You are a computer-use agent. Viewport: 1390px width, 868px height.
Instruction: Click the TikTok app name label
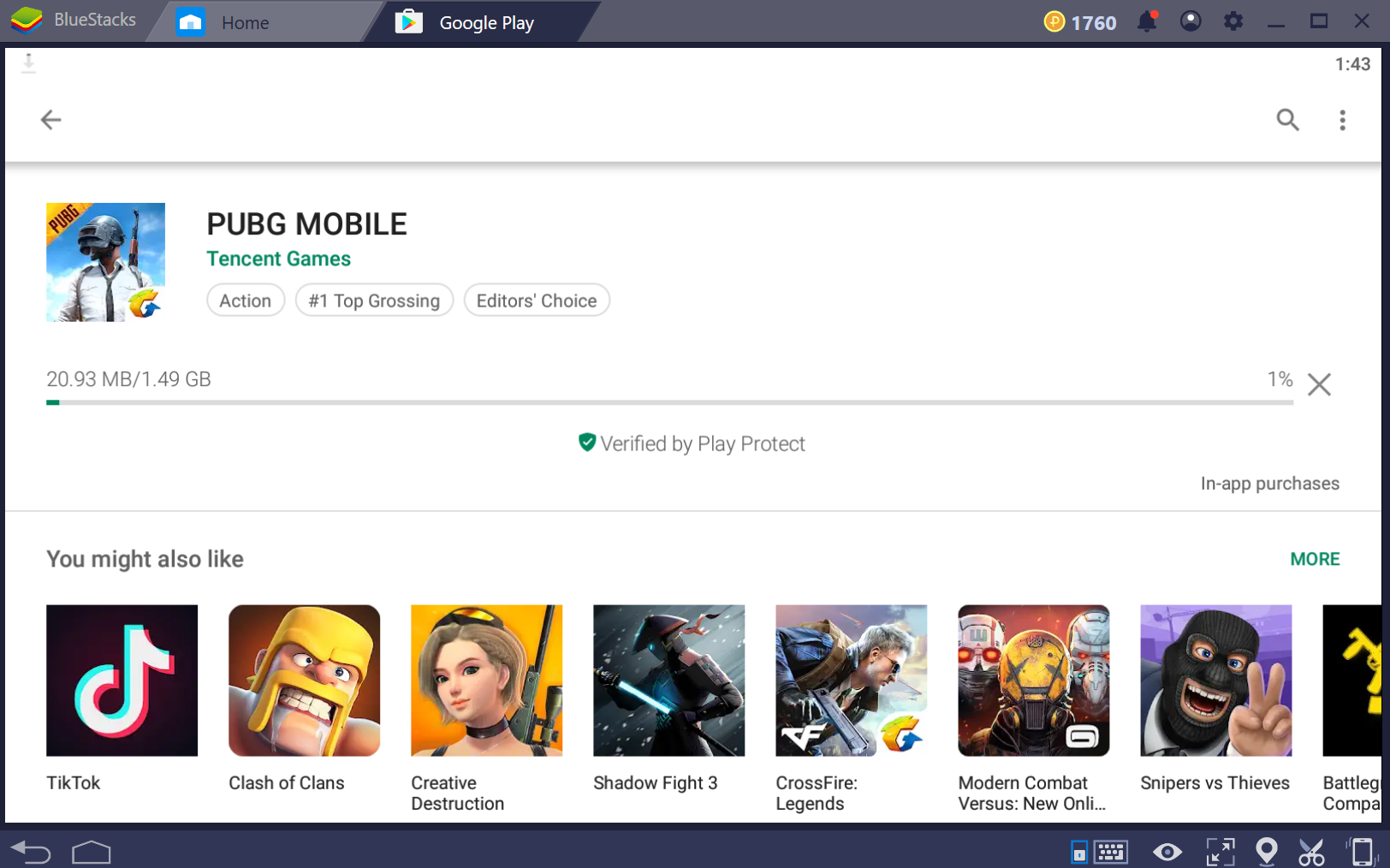tap(74, 782)
